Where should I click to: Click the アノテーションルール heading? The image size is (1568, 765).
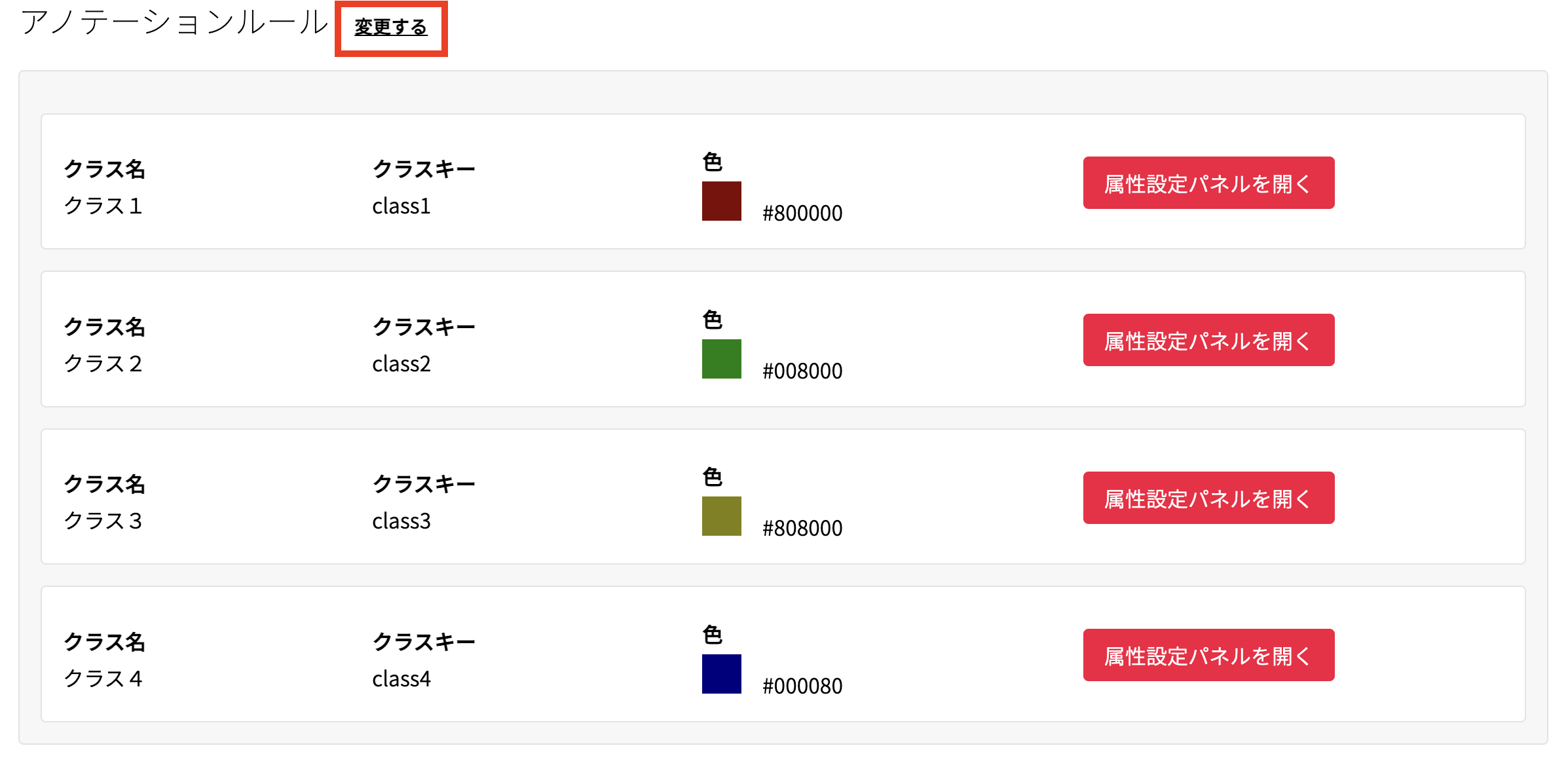point(174,22)
